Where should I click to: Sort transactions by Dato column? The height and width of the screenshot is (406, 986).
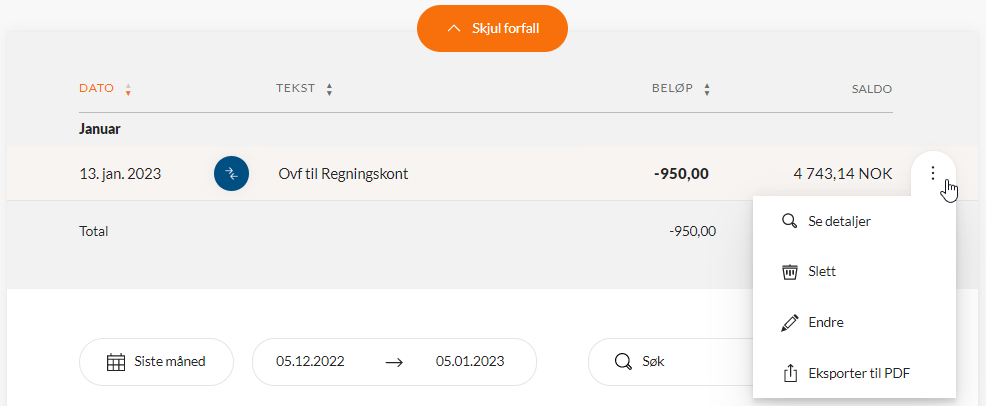point(105,89)
